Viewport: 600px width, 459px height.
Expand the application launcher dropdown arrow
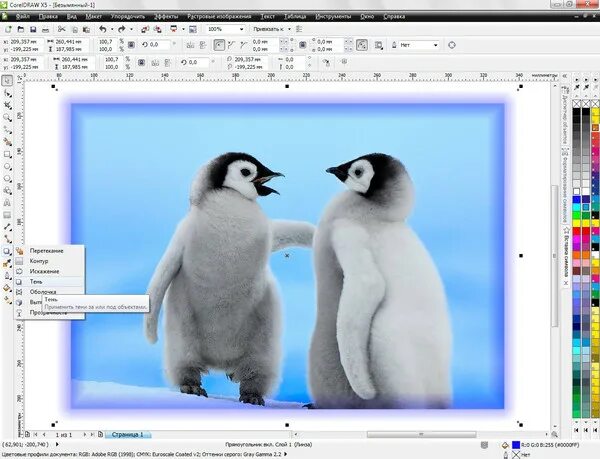(183, 29)
